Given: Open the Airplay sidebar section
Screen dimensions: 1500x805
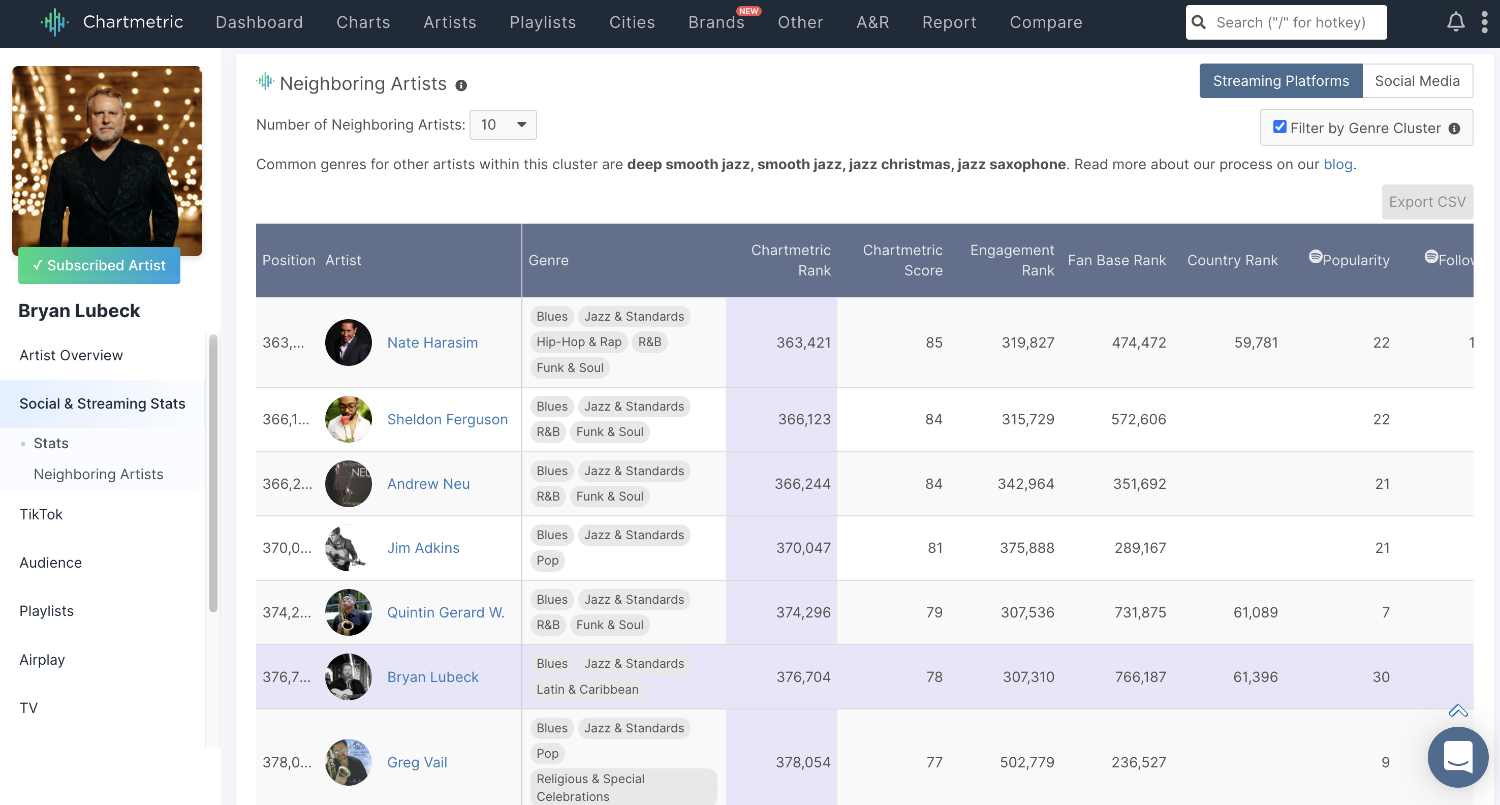Looking at the screenshot, I should [42, 660].
